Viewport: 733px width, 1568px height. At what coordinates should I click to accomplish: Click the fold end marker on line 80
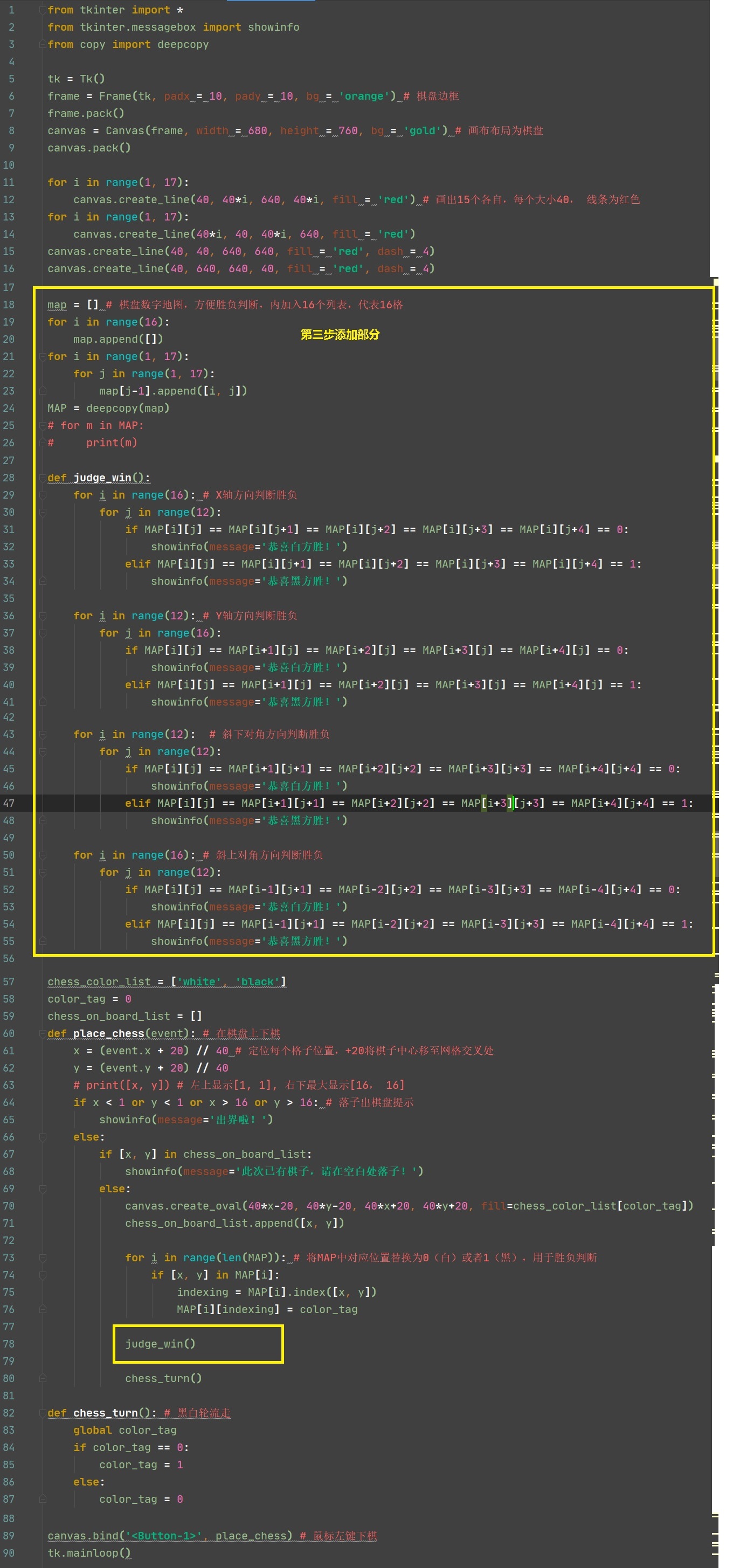pos(43,1378)
